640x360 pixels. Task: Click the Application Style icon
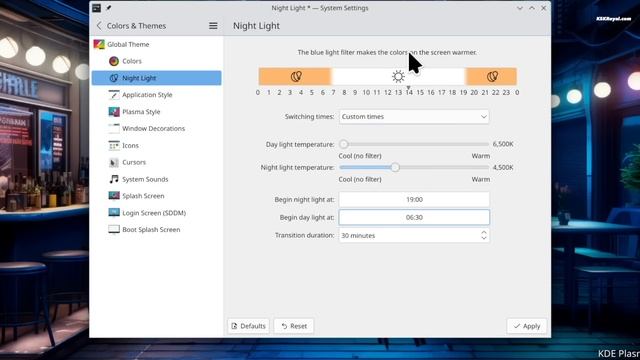point(114,95)
